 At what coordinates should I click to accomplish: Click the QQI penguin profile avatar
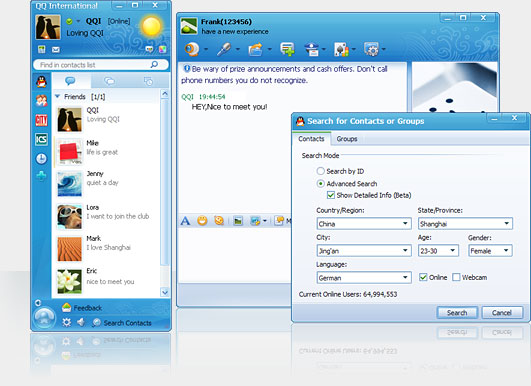48,27
